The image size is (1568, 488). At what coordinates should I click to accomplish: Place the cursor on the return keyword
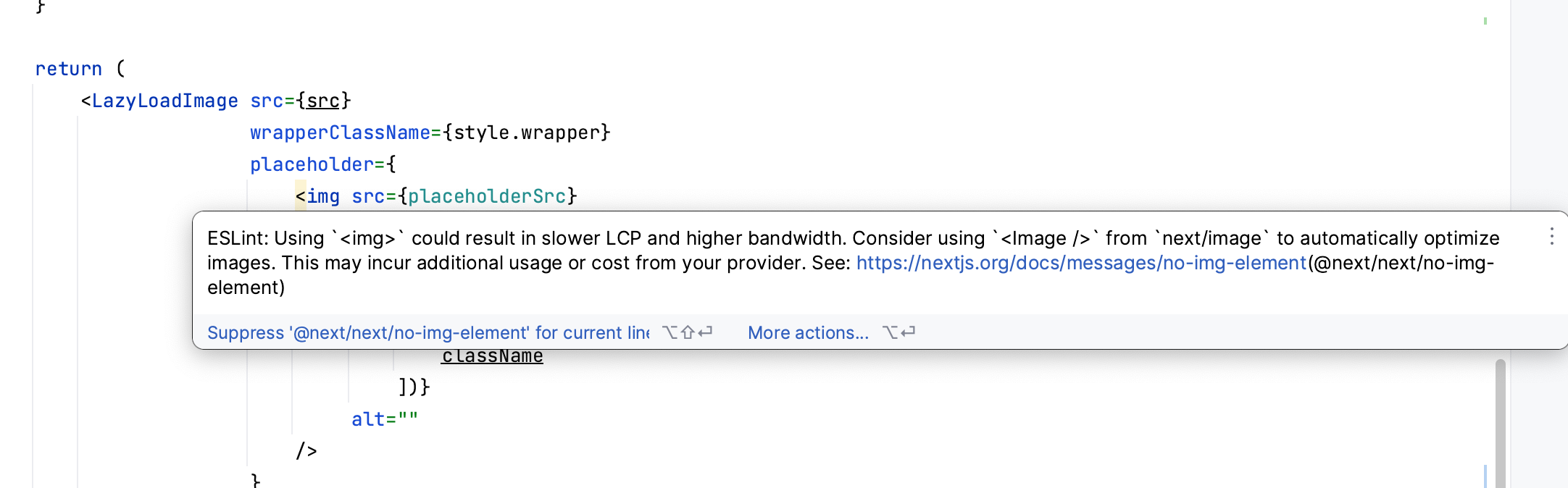(68, 68)
